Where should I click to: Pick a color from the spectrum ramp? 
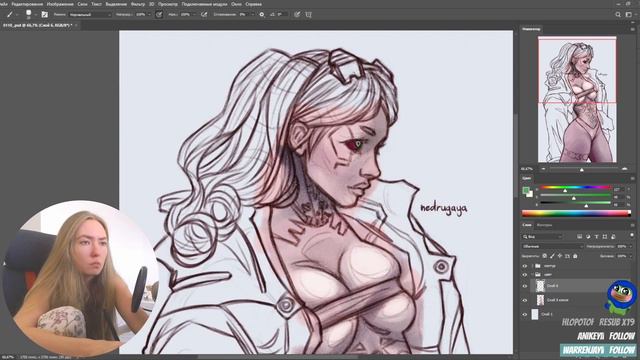coord(576,213)
